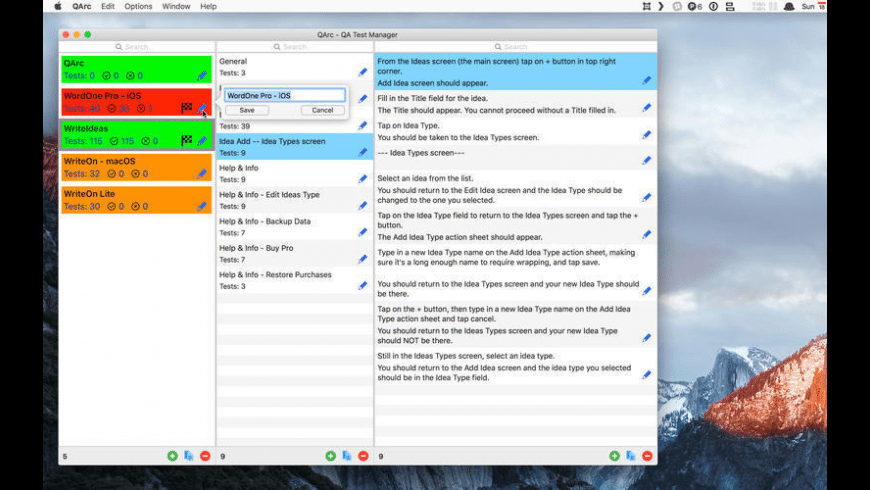Open the Help menu
The width and height of the screenshot is (870, 490).
pyautogui.click(x=208, y=6)
